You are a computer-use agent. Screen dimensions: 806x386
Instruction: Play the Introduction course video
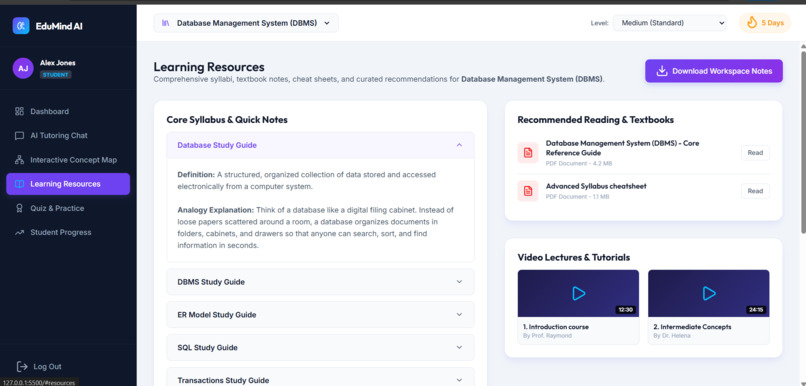pos(578,293)
